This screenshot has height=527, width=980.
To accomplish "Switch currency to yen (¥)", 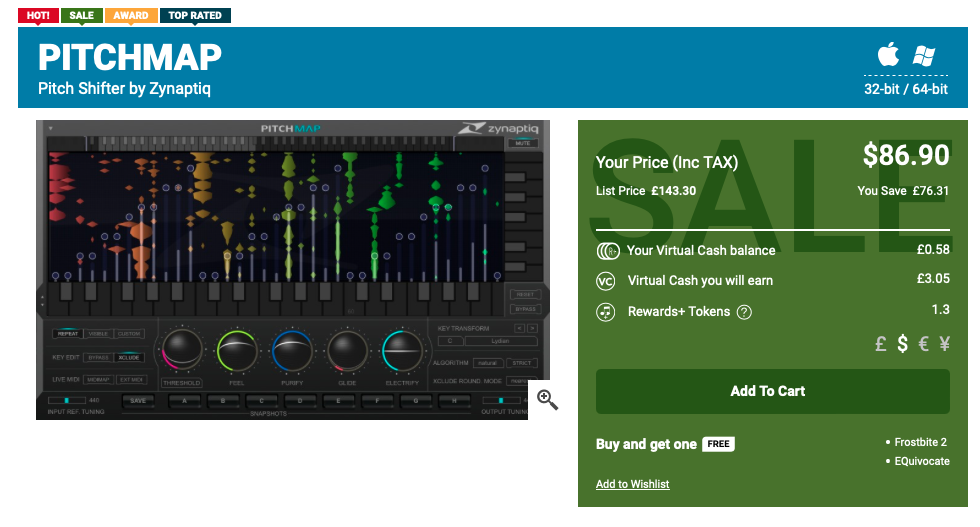I will 944,343.
